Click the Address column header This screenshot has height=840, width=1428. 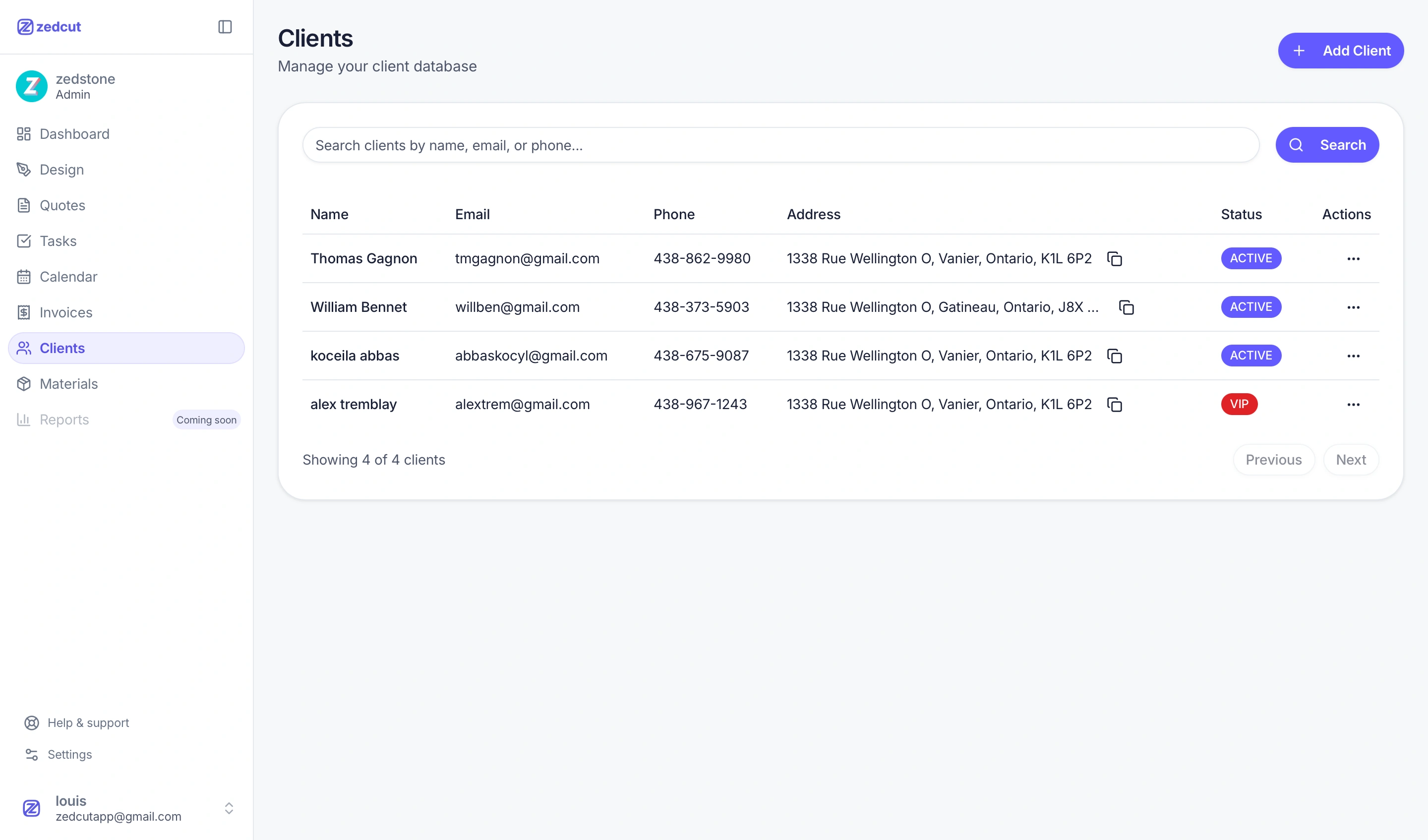pos(814,214)
